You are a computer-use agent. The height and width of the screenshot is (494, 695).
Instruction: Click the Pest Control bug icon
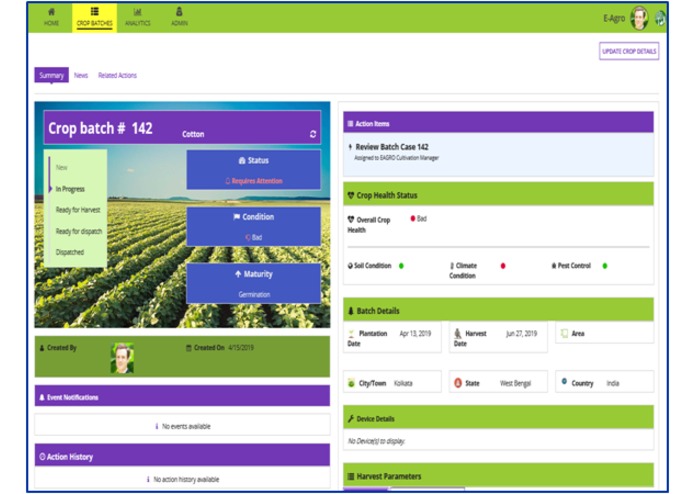(x=554, y=266)
